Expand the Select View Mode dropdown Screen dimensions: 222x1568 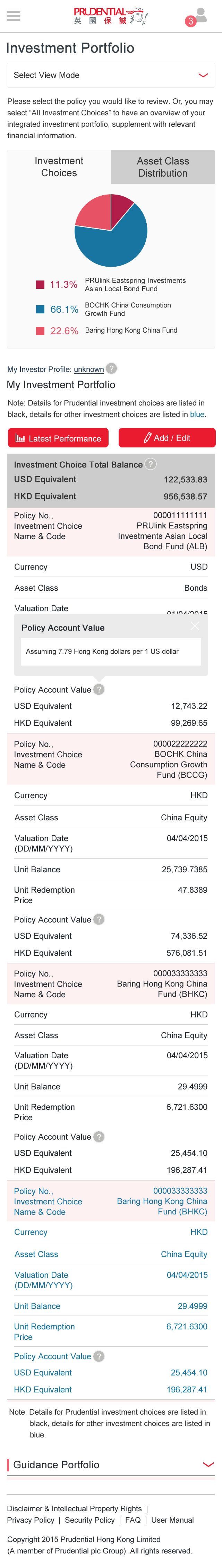[111, 75]
